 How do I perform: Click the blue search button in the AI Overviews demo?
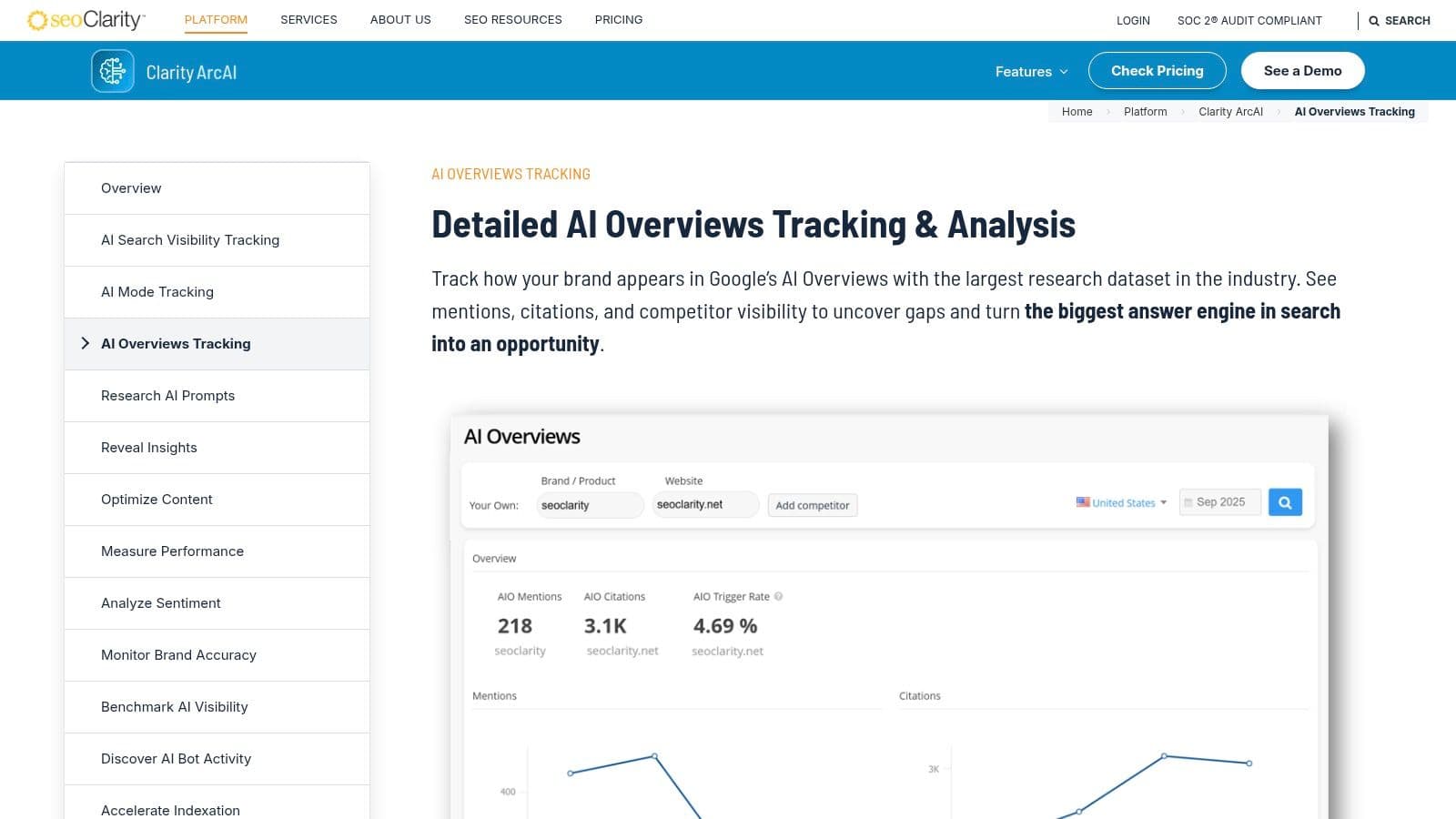click(x=1284, y=501)
